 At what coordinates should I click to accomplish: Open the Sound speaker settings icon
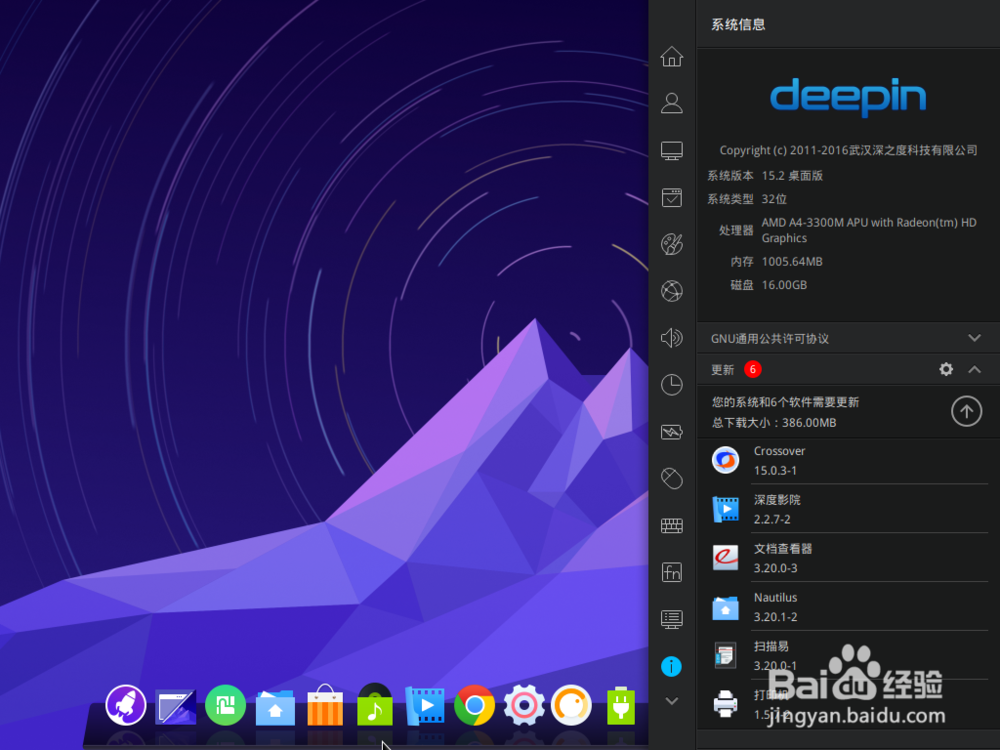671,338
